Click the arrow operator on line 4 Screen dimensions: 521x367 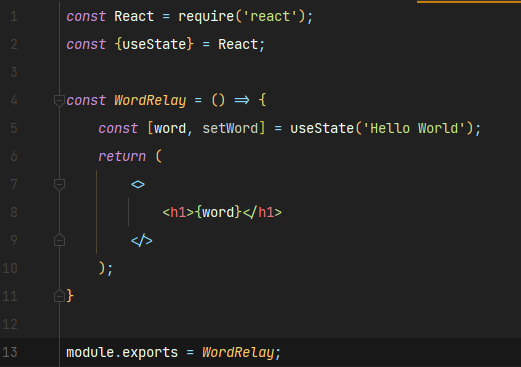[242, 100]
